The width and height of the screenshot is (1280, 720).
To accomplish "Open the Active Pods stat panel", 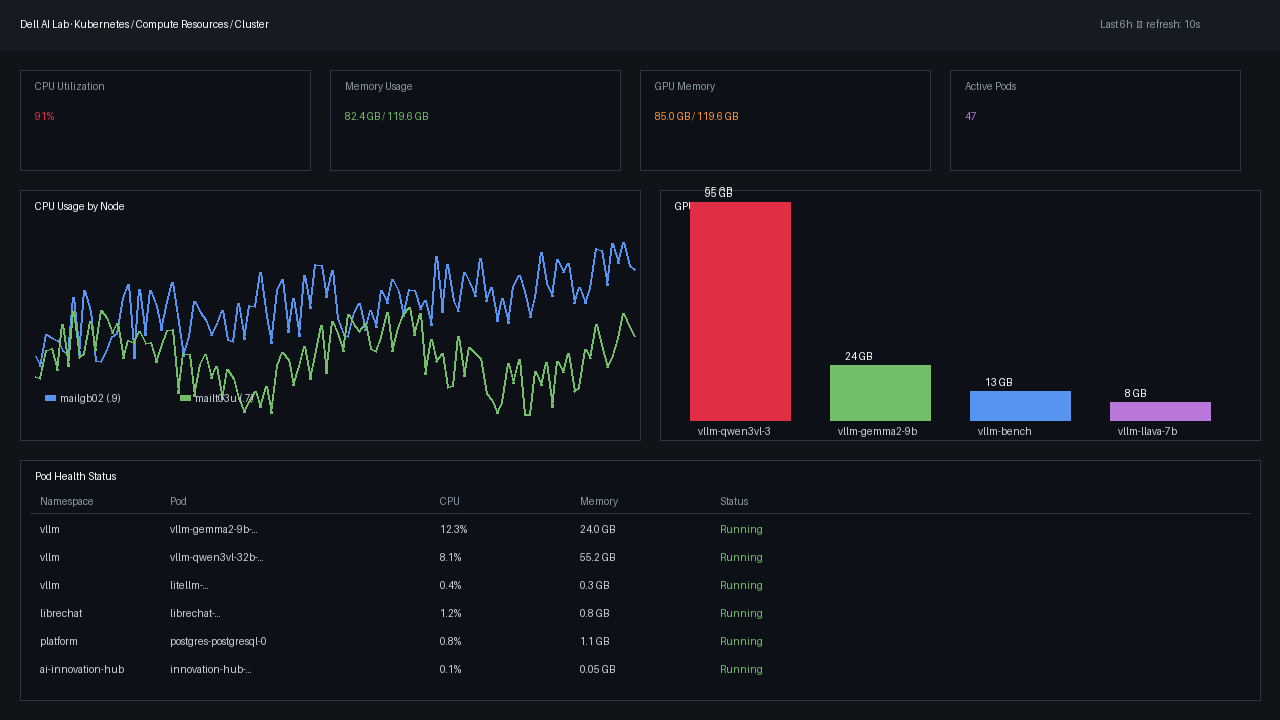I will tap(1095, 120).
